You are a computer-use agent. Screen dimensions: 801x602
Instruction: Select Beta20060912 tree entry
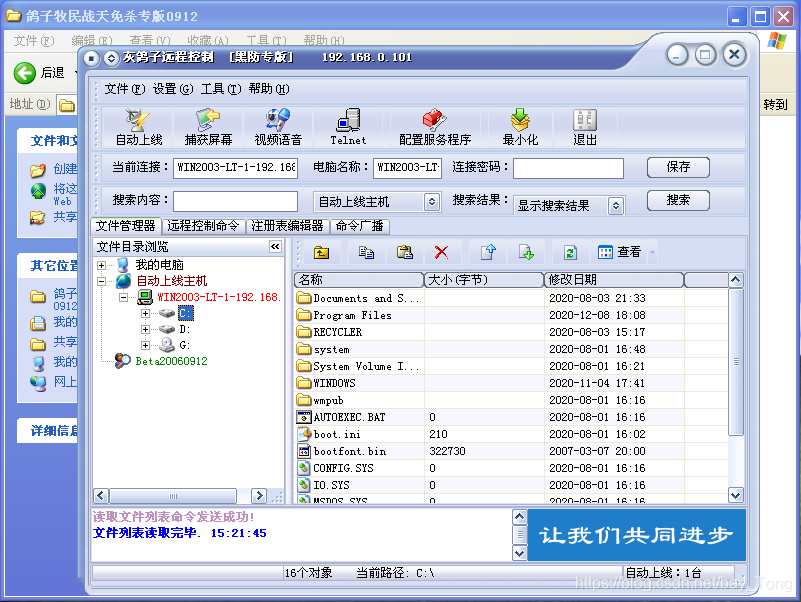click(171, 361)
